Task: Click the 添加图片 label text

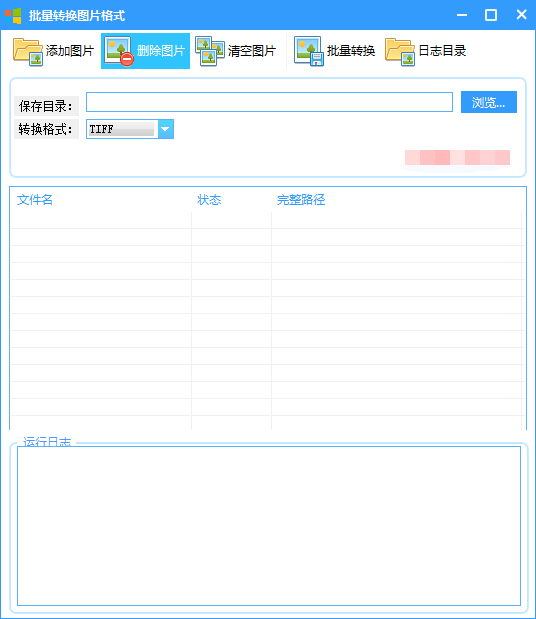Action: click(x=70, y=51)
